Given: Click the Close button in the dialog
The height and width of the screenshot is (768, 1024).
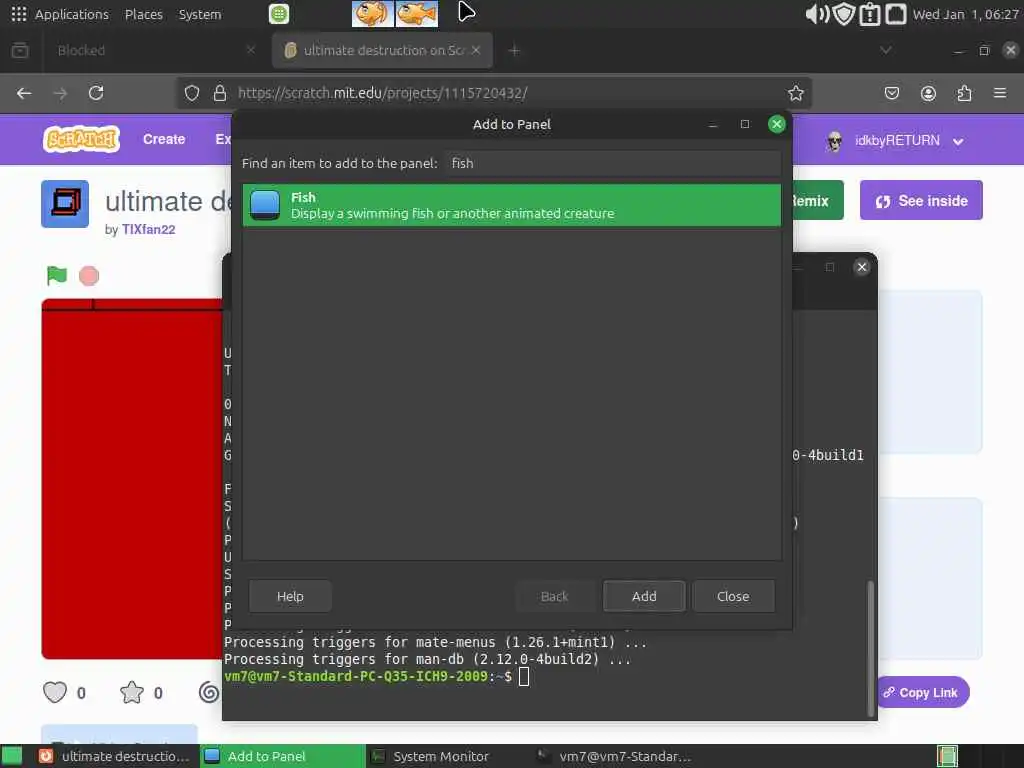Looking at the screenshot, I should [x=733, y=596].
